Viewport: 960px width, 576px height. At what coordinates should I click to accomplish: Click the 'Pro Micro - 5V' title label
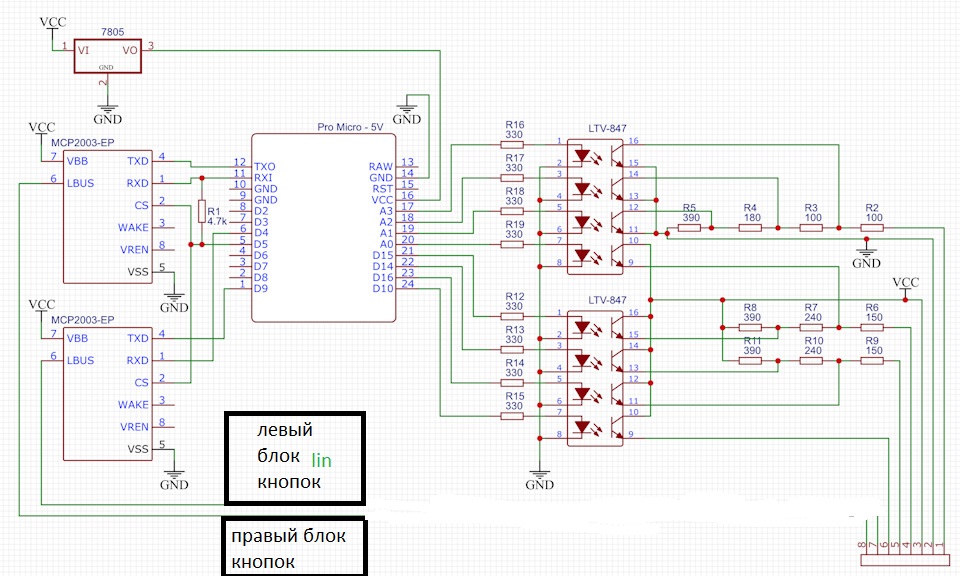pyautogui.click(x=350, y=127)
